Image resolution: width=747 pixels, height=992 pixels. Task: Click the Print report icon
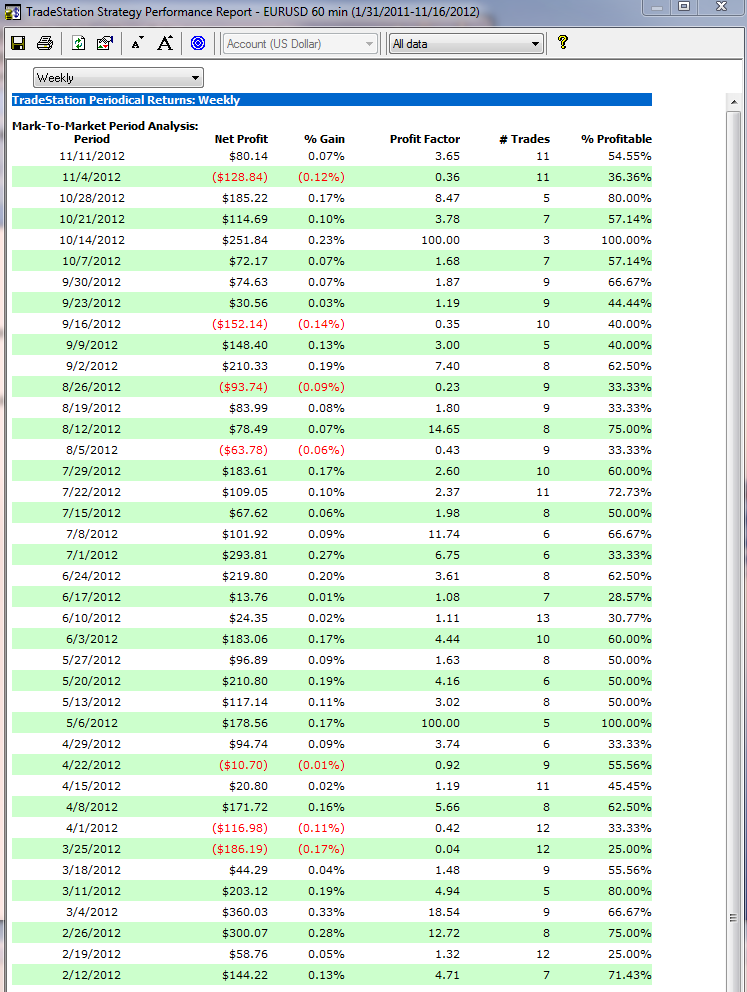[45, 43]
